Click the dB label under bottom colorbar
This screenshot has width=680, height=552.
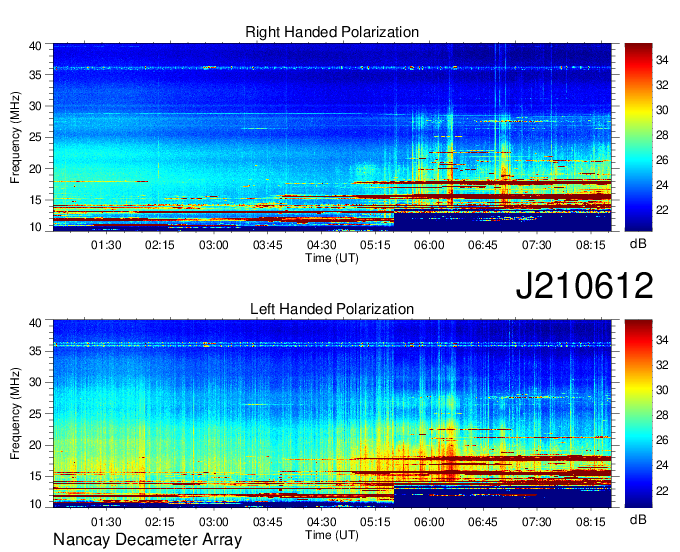click(x=638, y=519)
